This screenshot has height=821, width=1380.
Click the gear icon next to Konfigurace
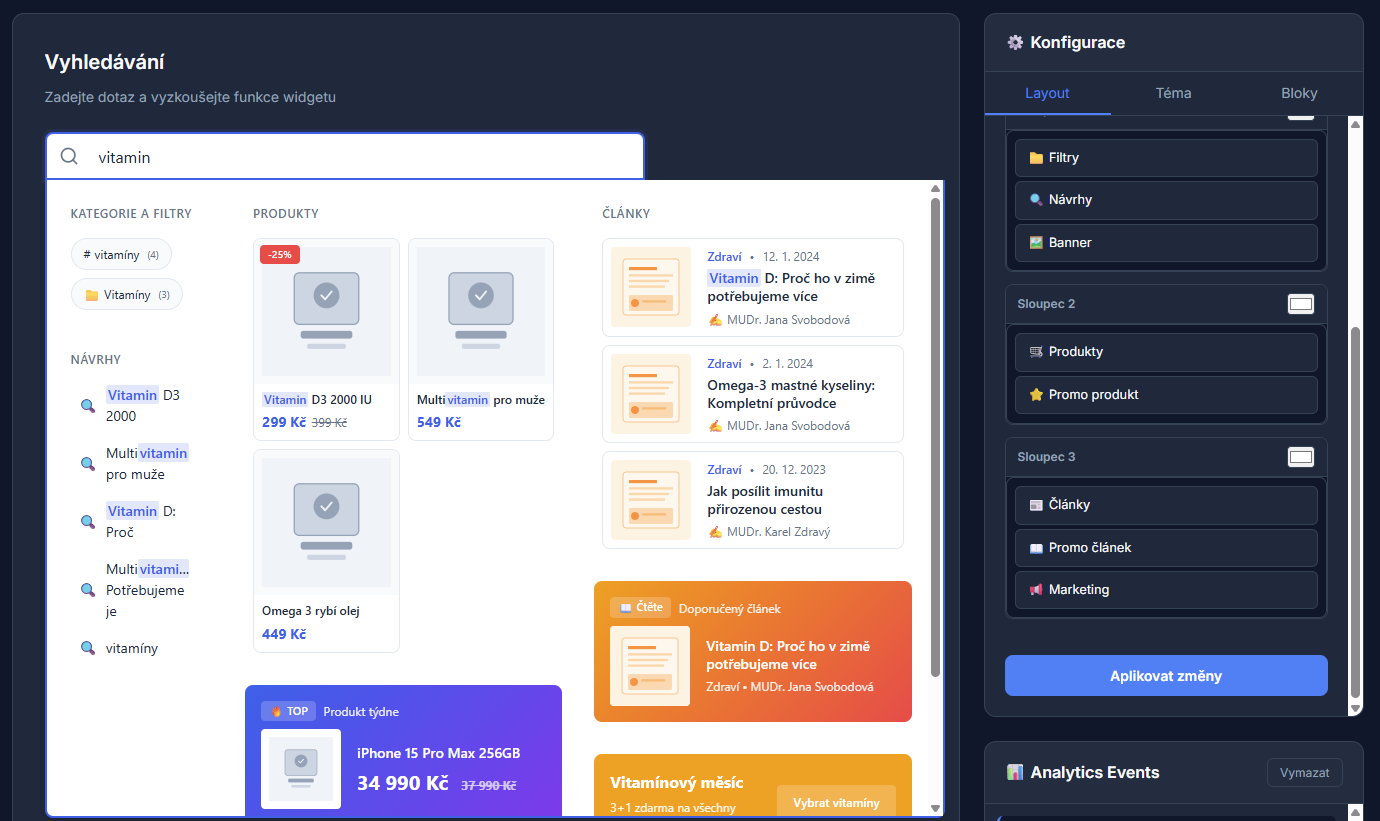1015,43
